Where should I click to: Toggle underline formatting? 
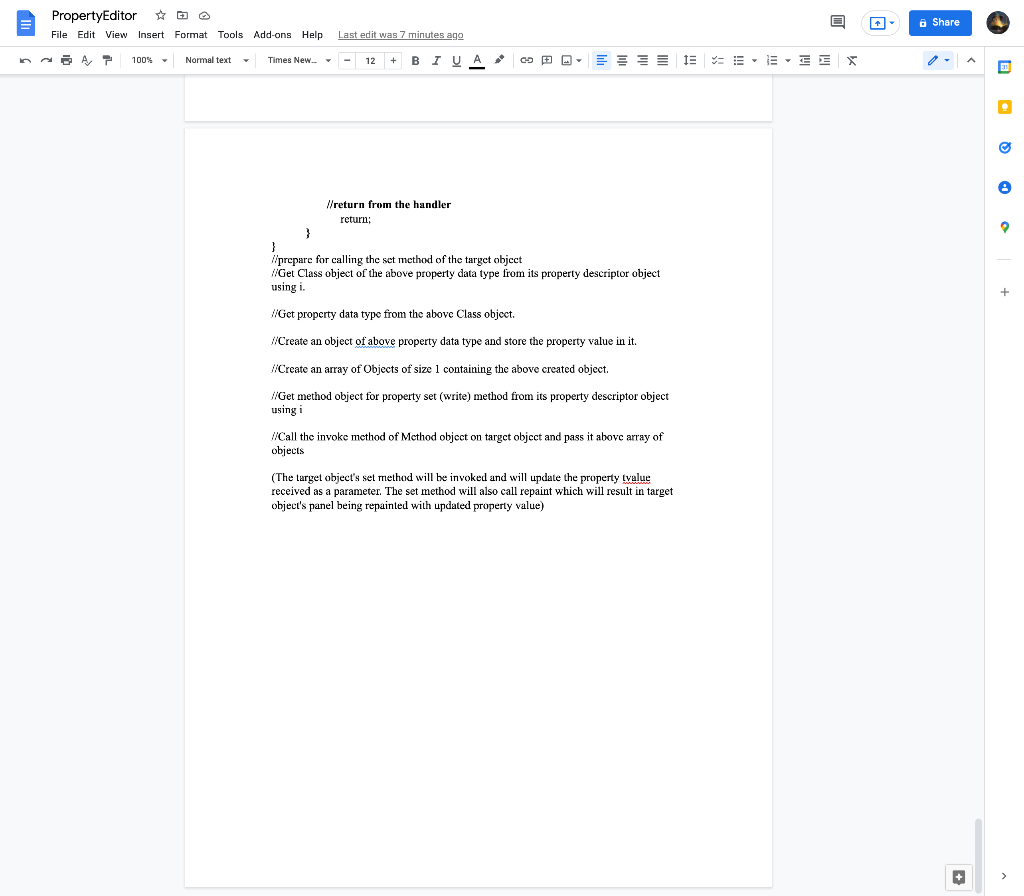pyautogui.click(x=457, y=60)
